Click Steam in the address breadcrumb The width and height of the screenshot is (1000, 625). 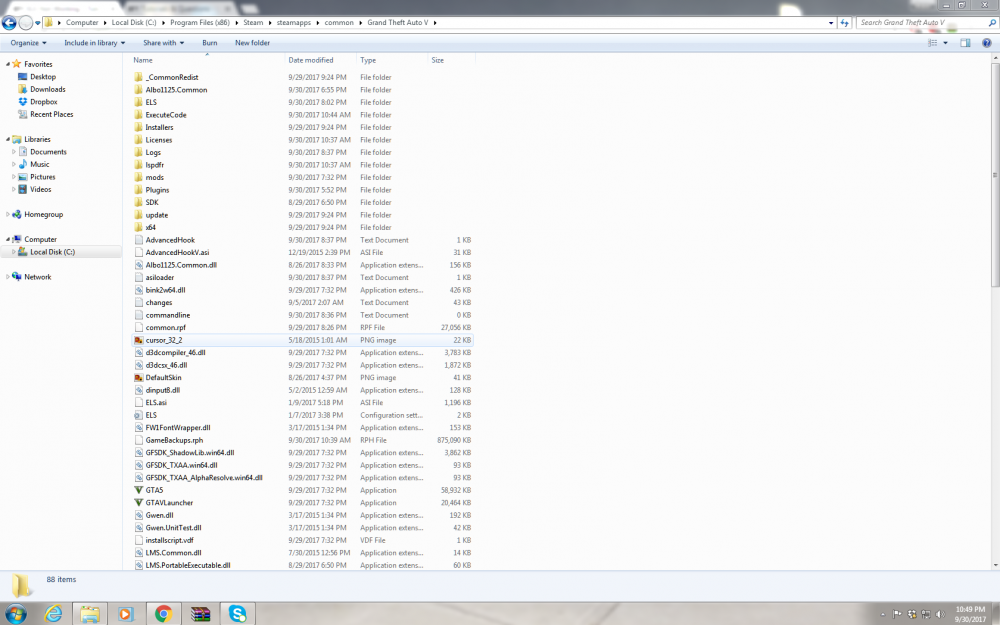point(253,22)
